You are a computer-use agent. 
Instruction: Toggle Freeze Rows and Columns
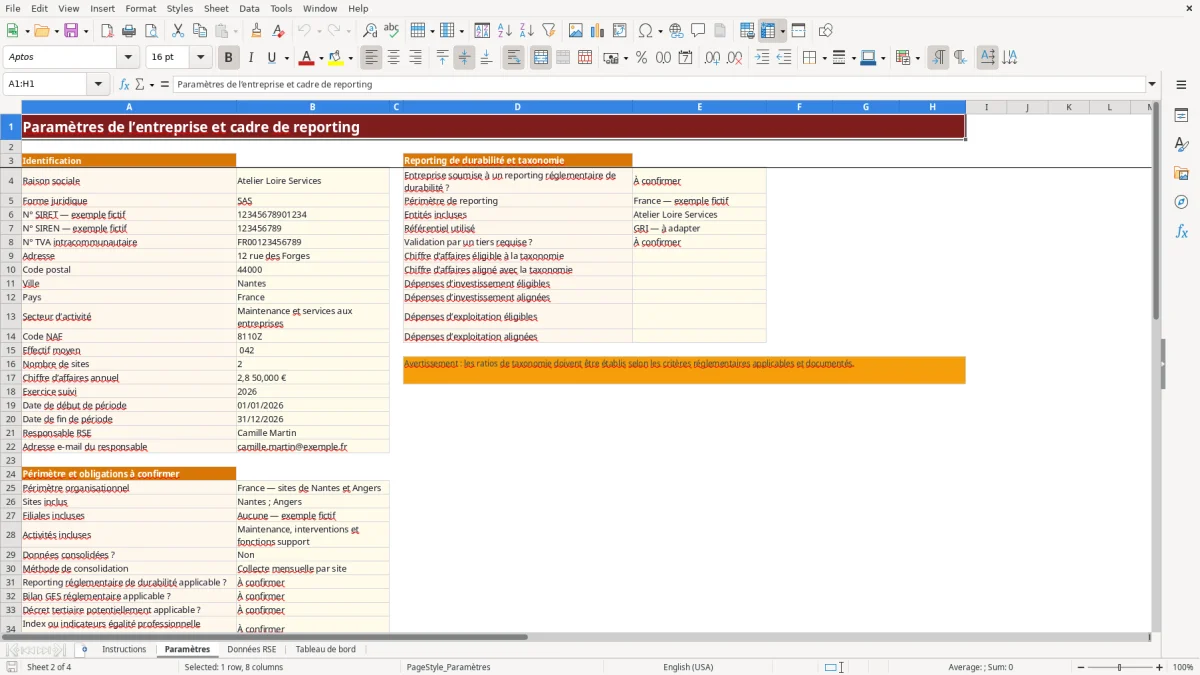click(768, 31)
